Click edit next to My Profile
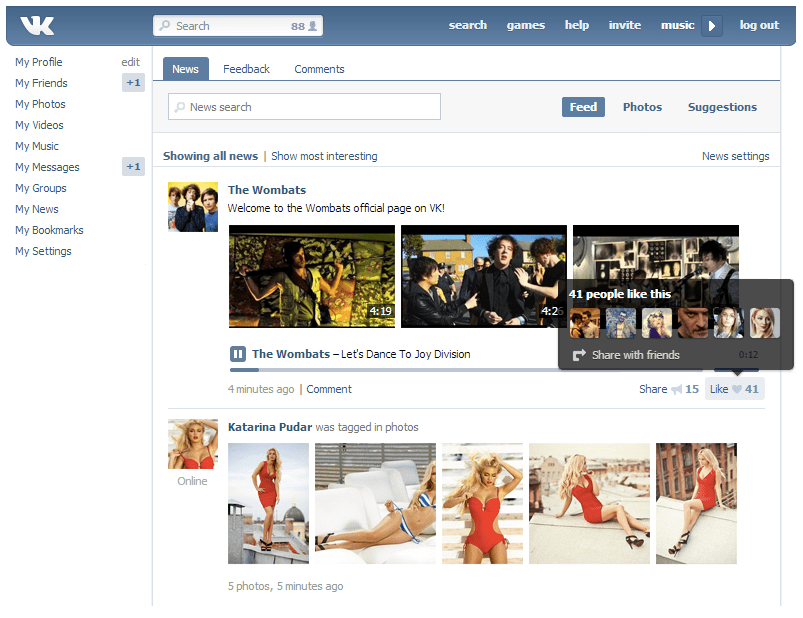The width and height of the screenshot is (803, 618). click(x=131, y=62)
